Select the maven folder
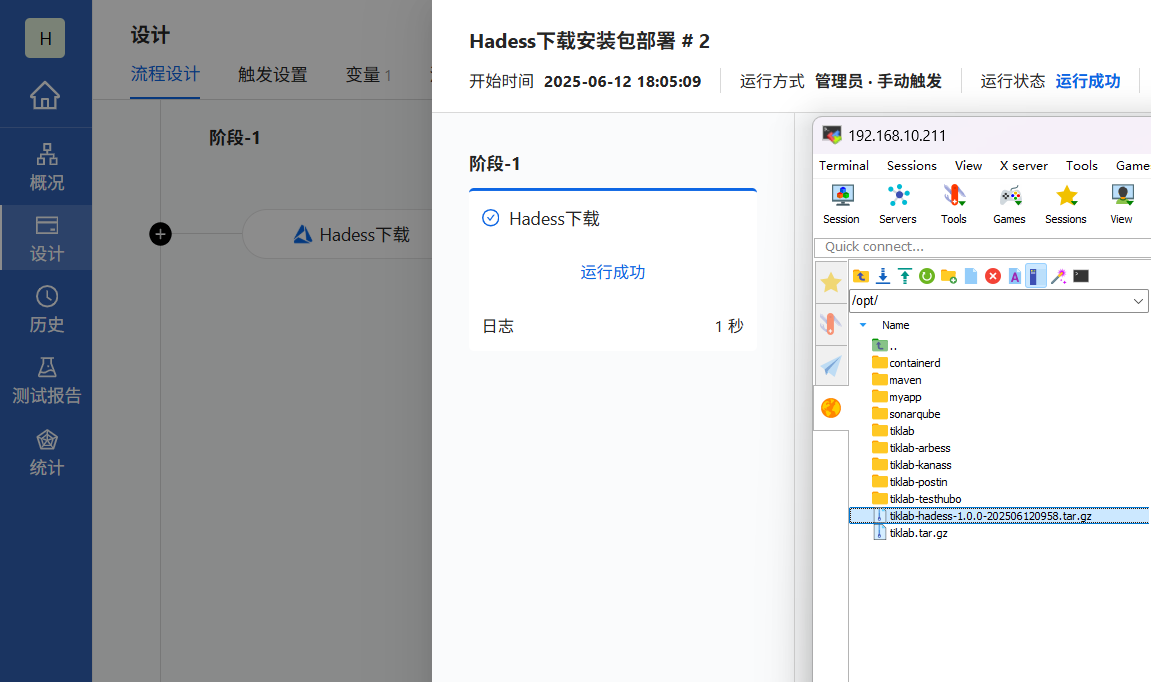Screen dimensions: 1151x682 tap(897, 380)
